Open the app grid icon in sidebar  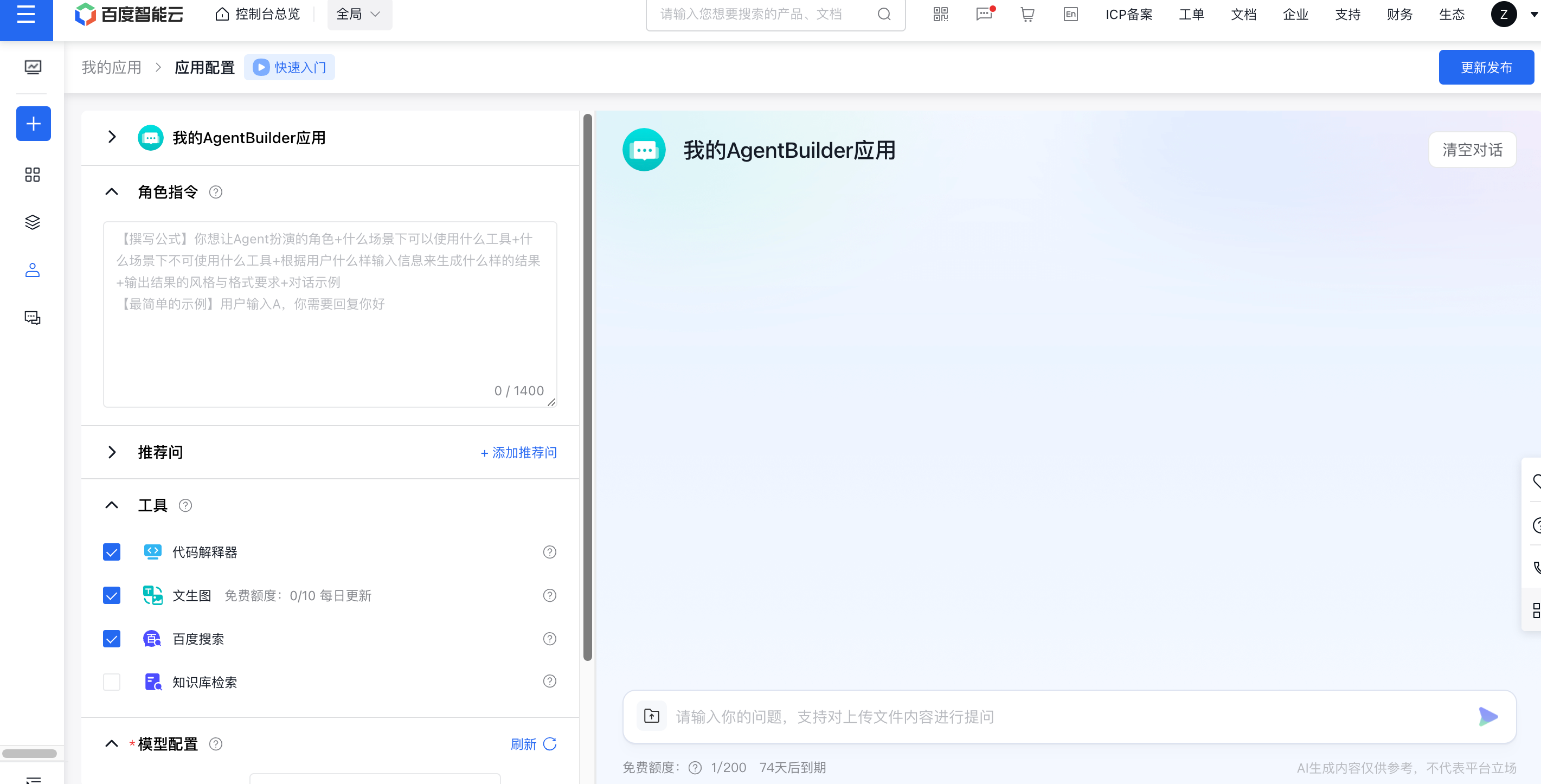pos(33,175)
